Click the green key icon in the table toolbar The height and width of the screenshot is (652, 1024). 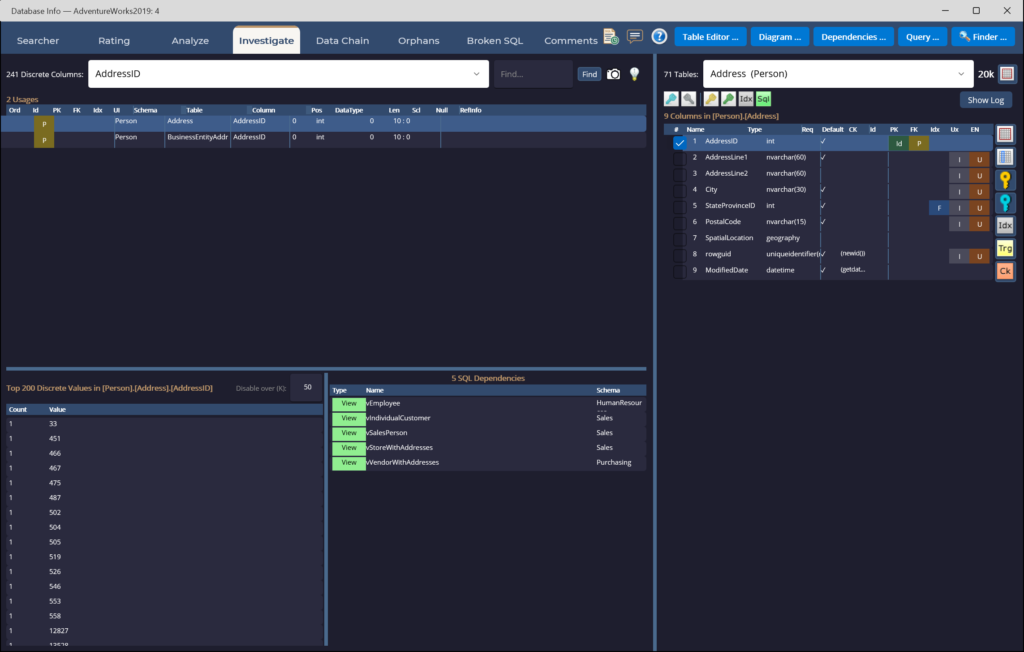[x=728, y=99]
